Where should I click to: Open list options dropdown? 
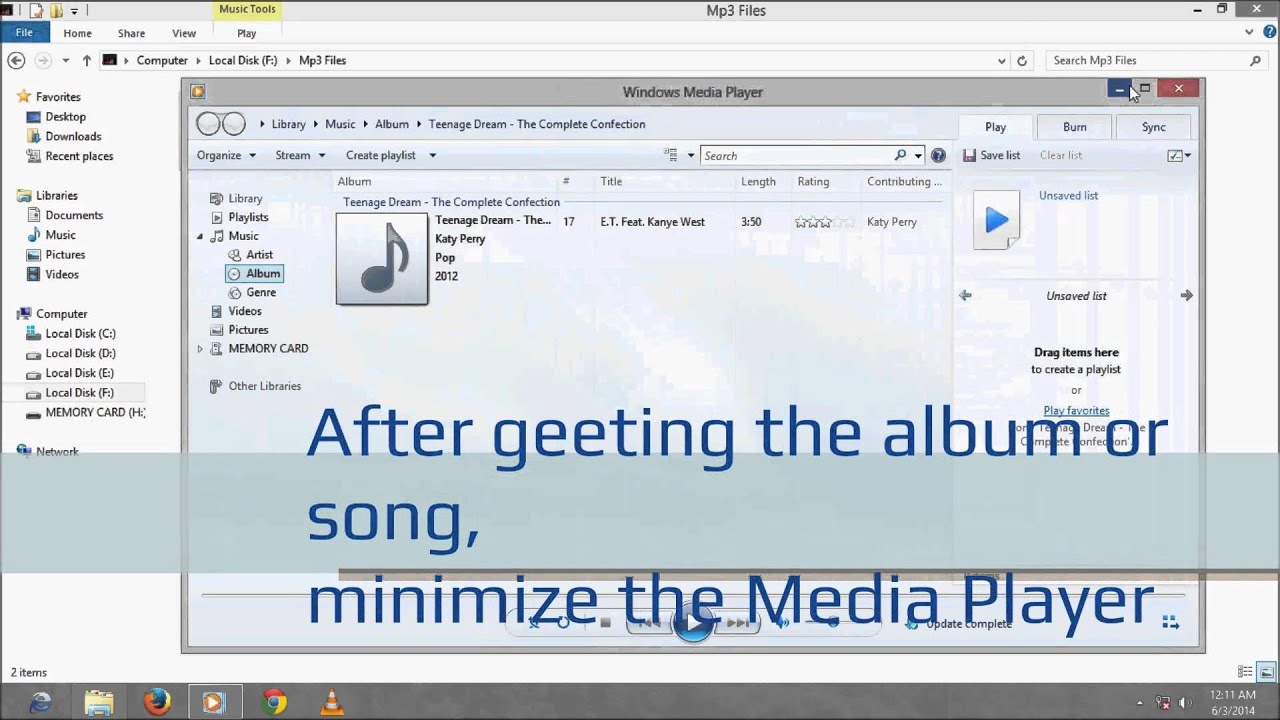1180,155
